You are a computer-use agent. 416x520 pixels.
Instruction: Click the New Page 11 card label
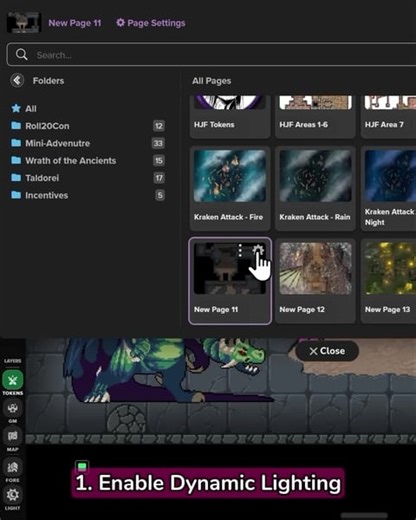click(216, 309)
